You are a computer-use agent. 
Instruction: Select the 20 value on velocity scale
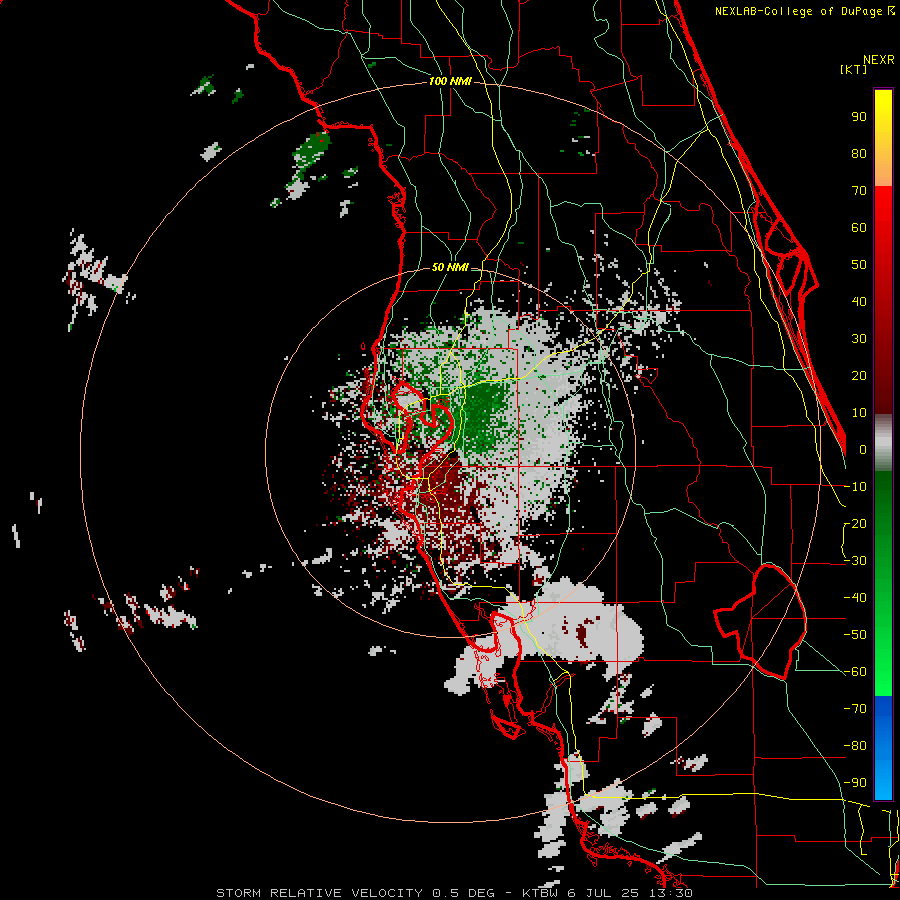pos(859,375)
